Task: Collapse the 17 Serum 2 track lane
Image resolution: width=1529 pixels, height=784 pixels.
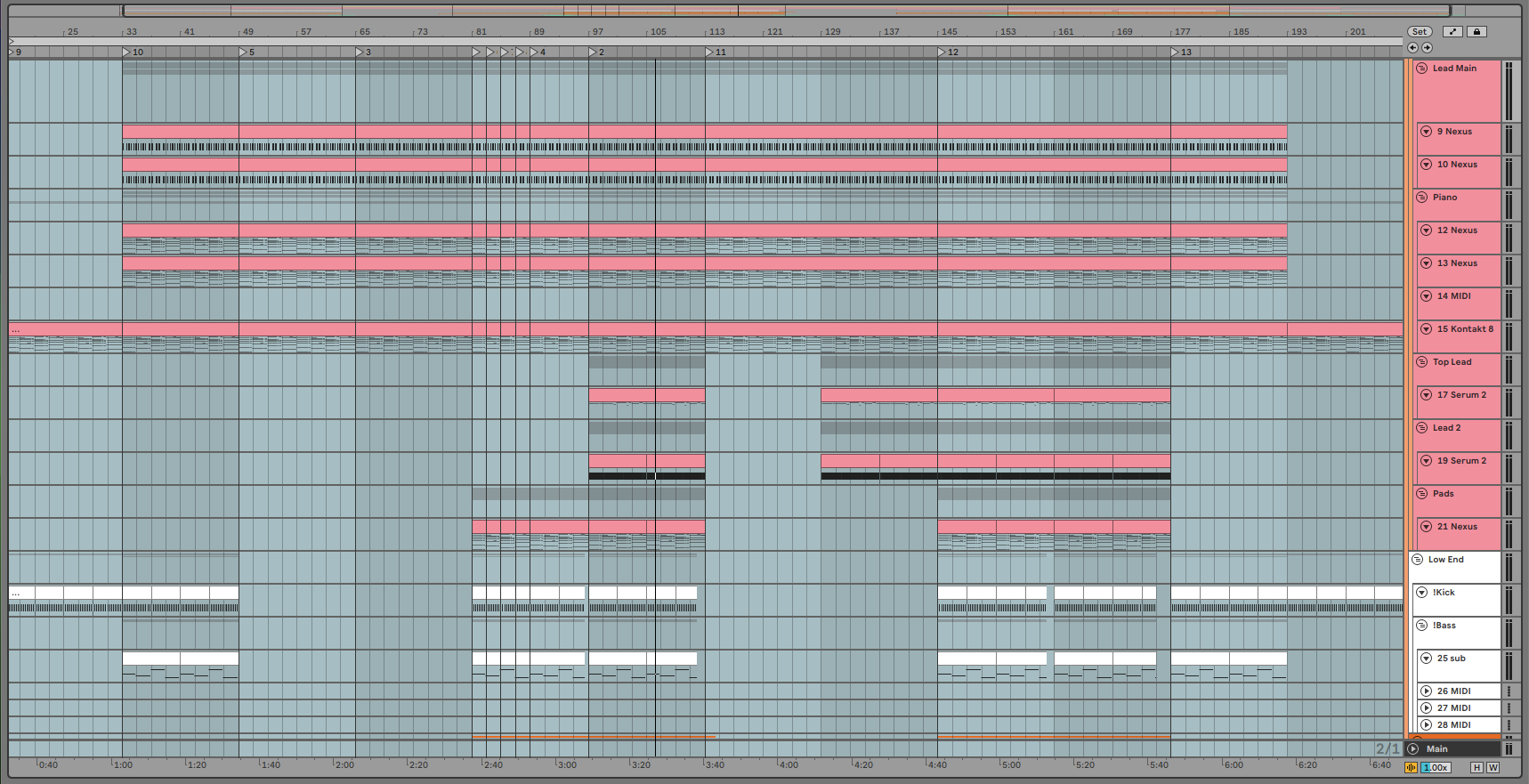Action: pyautogui.click(x=1426, y=395)
